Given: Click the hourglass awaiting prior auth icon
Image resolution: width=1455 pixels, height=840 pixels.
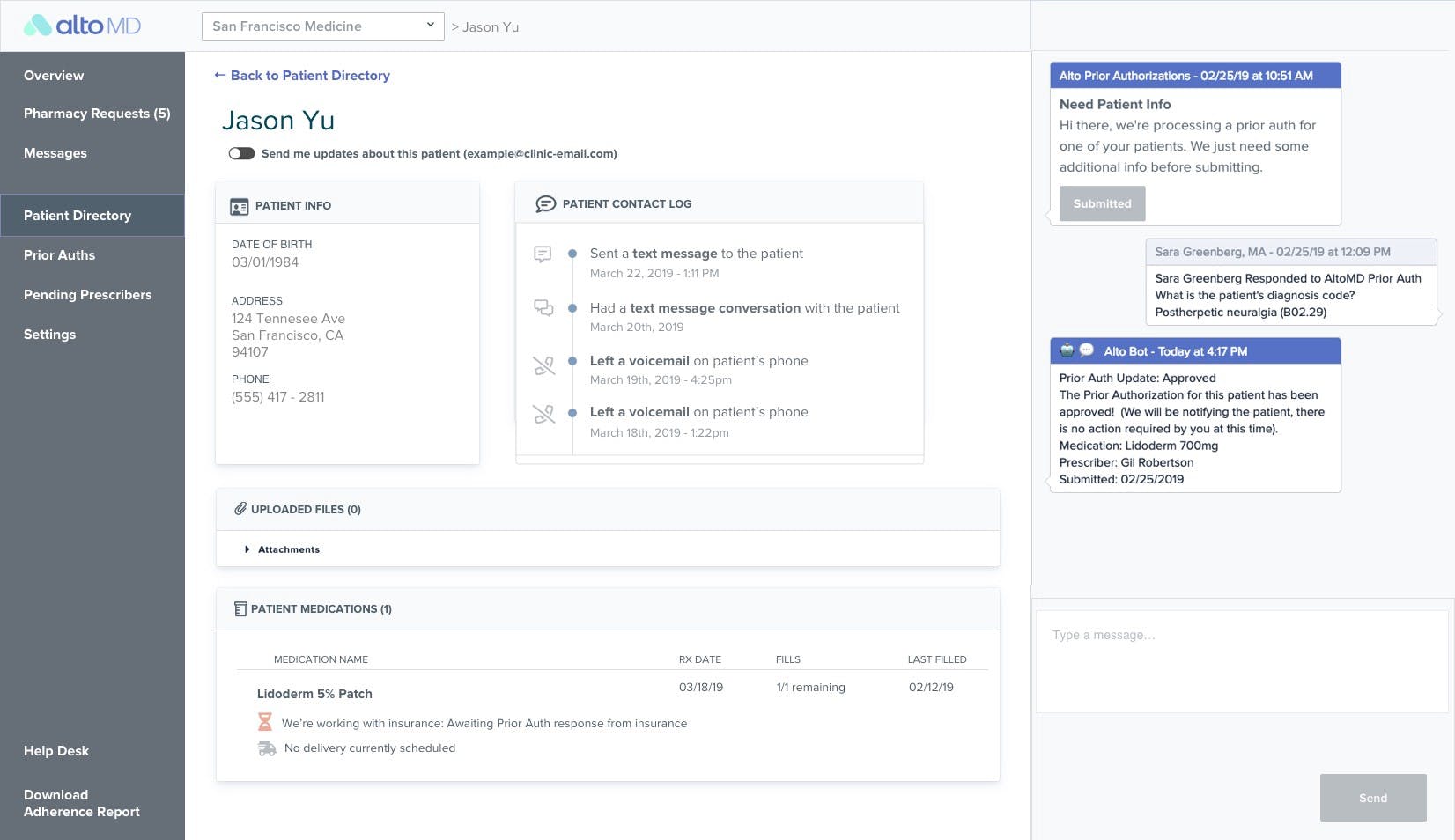Looking at the screenshot, I should coord(264,723).
